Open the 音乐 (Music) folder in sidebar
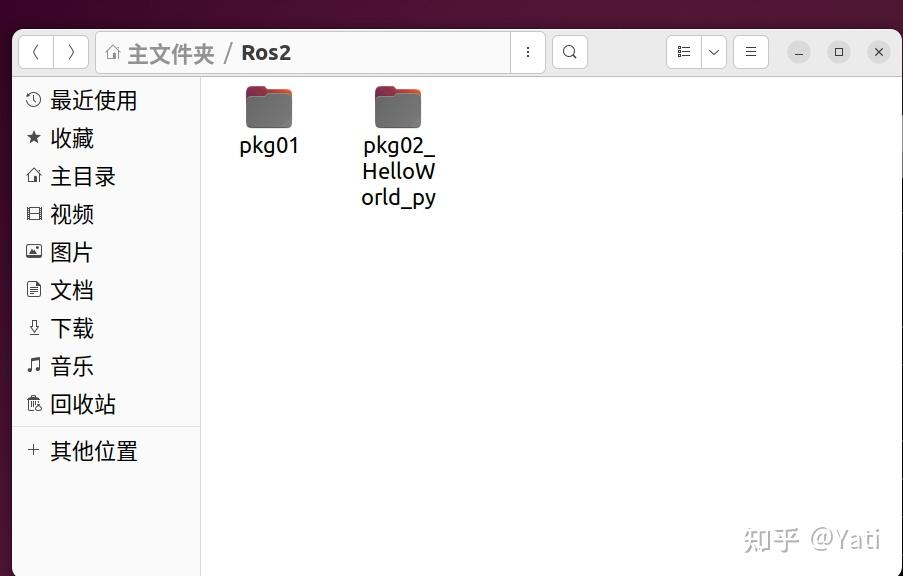 (71, 366)
